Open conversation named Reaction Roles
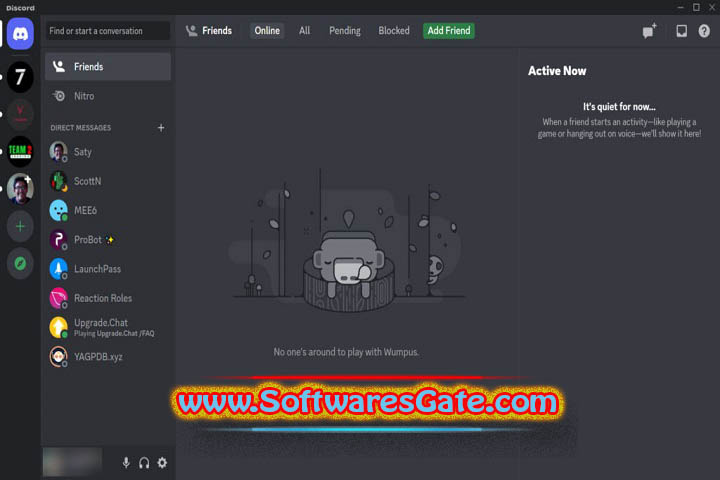720x480 pixels. [x=108, y=298]
